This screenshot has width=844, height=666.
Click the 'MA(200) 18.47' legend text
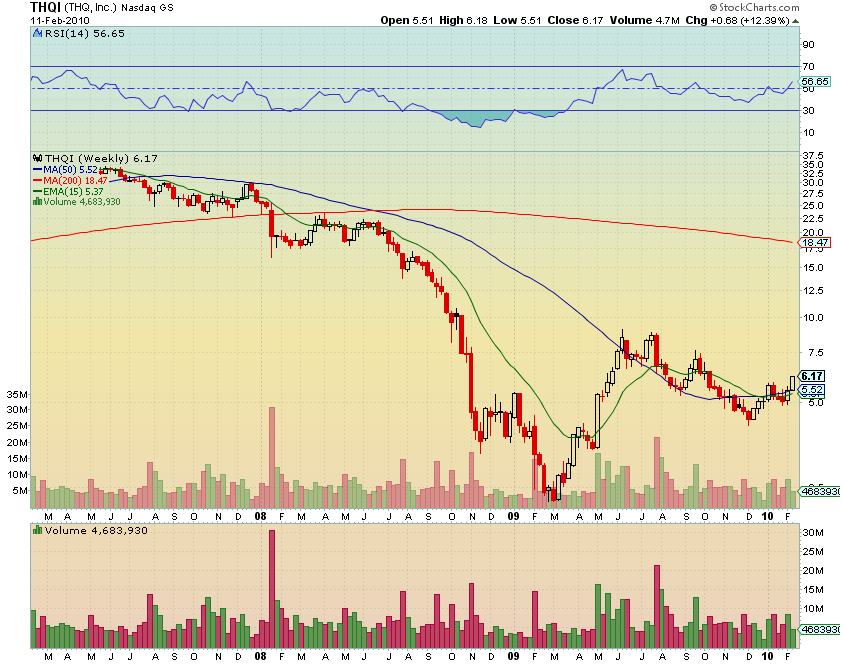click(75, 180)
